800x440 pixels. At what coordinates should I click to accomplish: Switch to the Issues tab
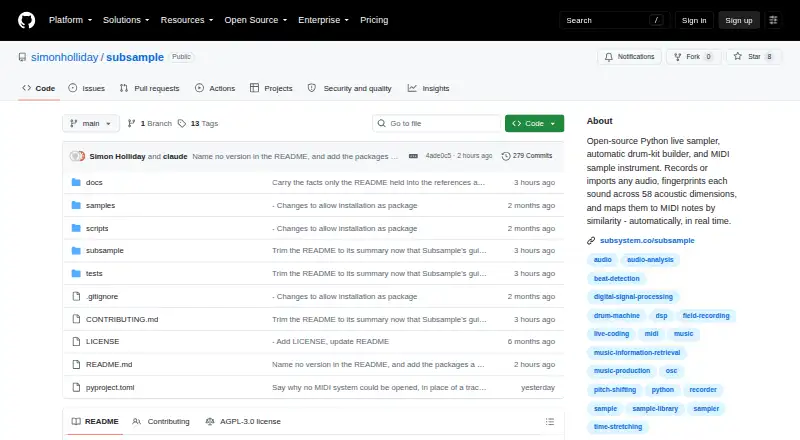(87, 88)
